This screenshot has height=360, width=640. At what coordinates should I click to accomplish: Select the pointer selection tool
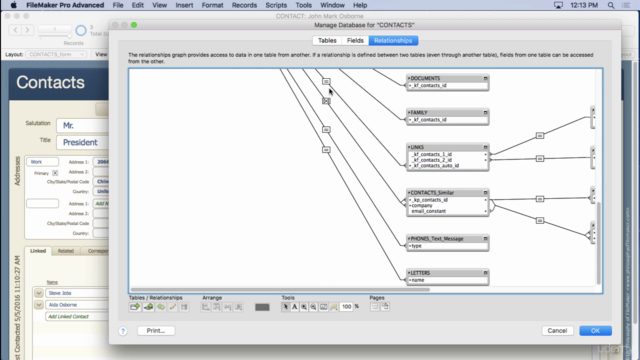pyautogui.click(x=286, y=307)
